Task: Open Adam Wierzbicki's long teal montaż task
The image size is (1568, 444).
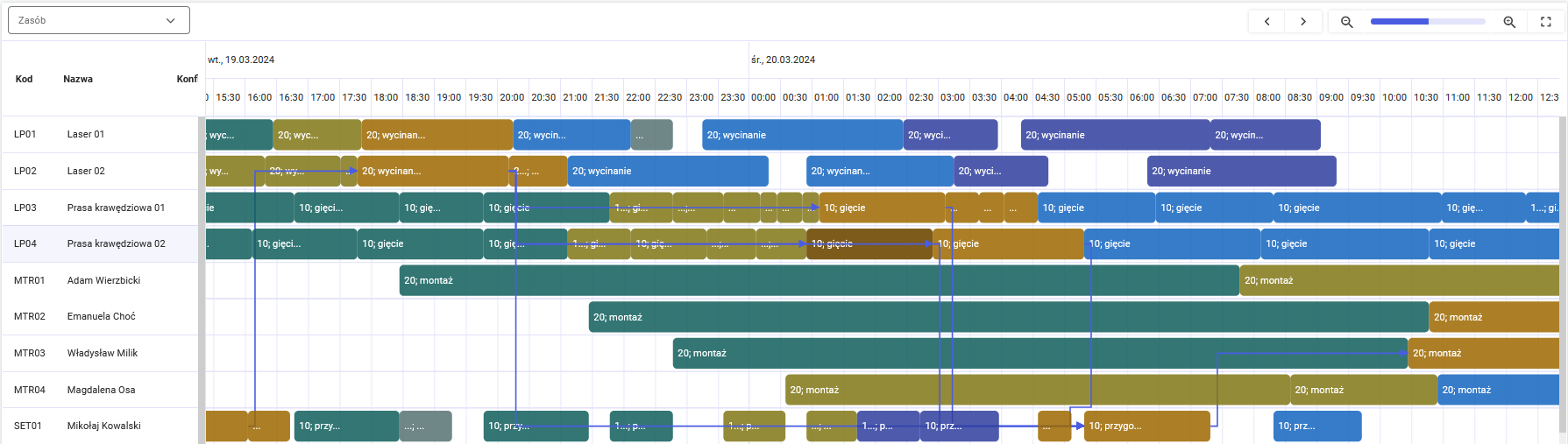Action: 819,280
